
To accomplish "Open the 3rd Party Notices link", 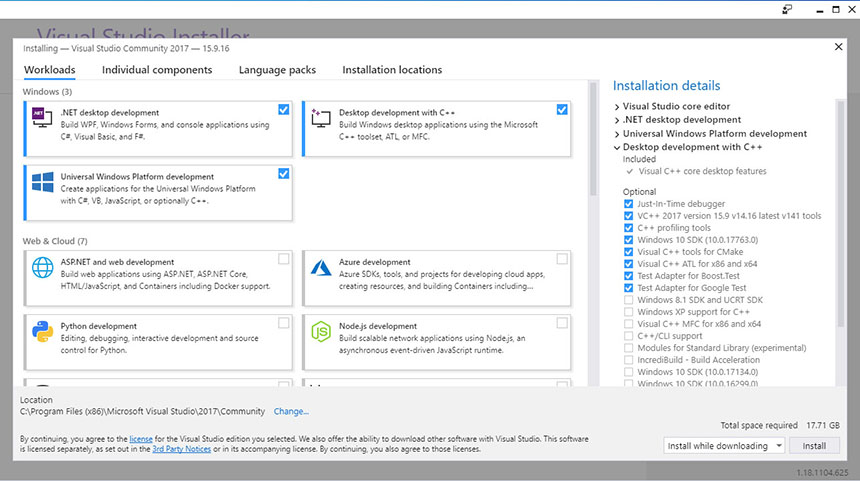I will click(x=182, y=449).
